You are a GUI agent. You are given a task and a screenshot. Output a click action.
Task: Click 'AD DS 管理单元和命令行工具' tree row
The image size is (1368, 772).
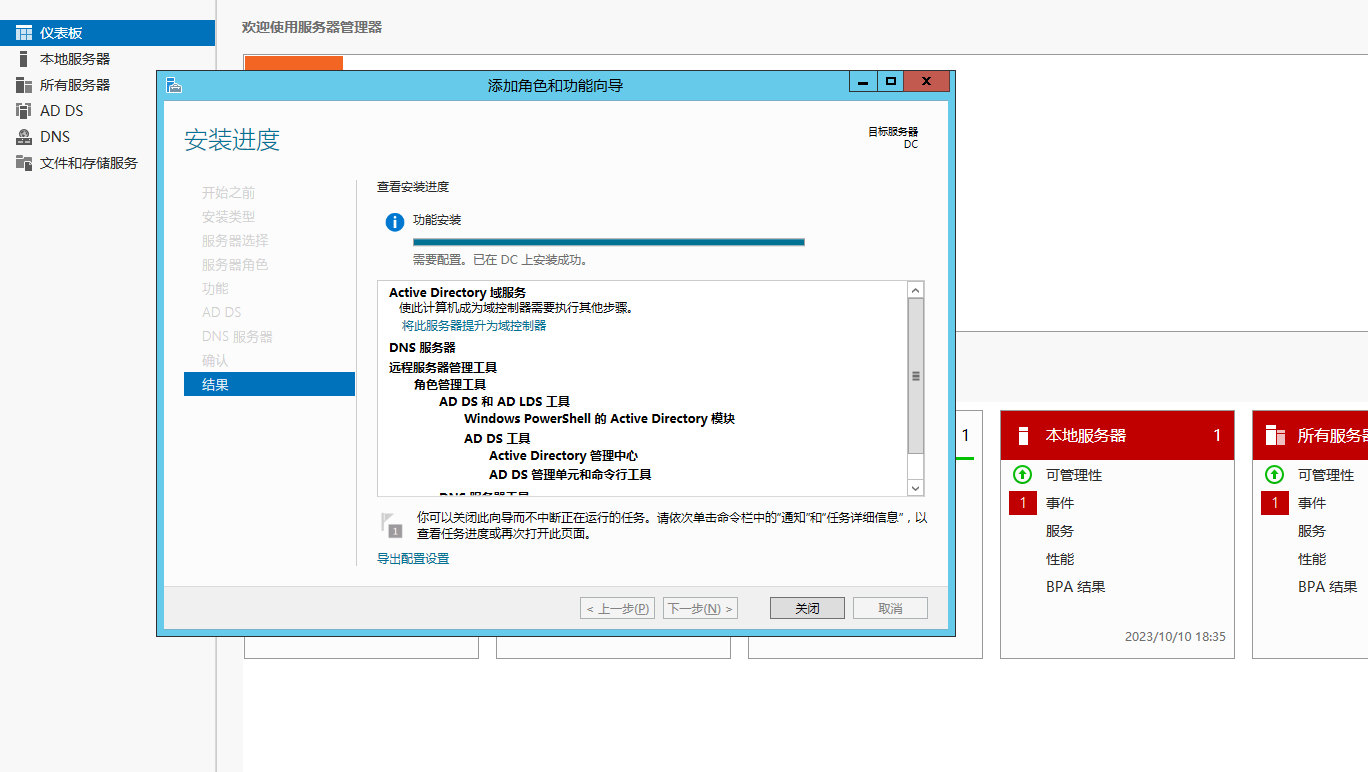pyautogui.click(x=570, y=474)
